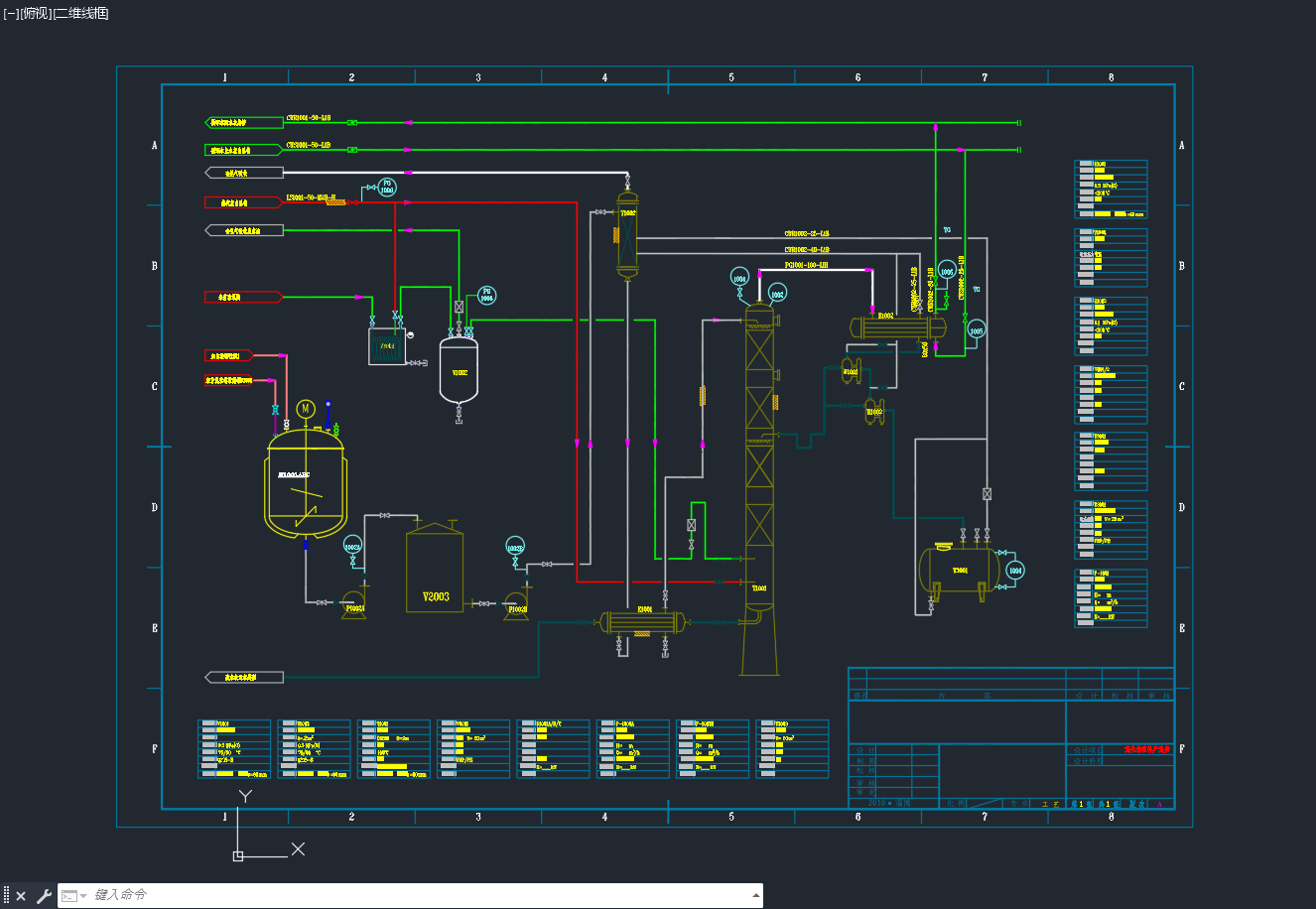Click the CWR1002-25-L1B pipe label
The width and height of the screenshot is (1316, 909).
point(807,234)
